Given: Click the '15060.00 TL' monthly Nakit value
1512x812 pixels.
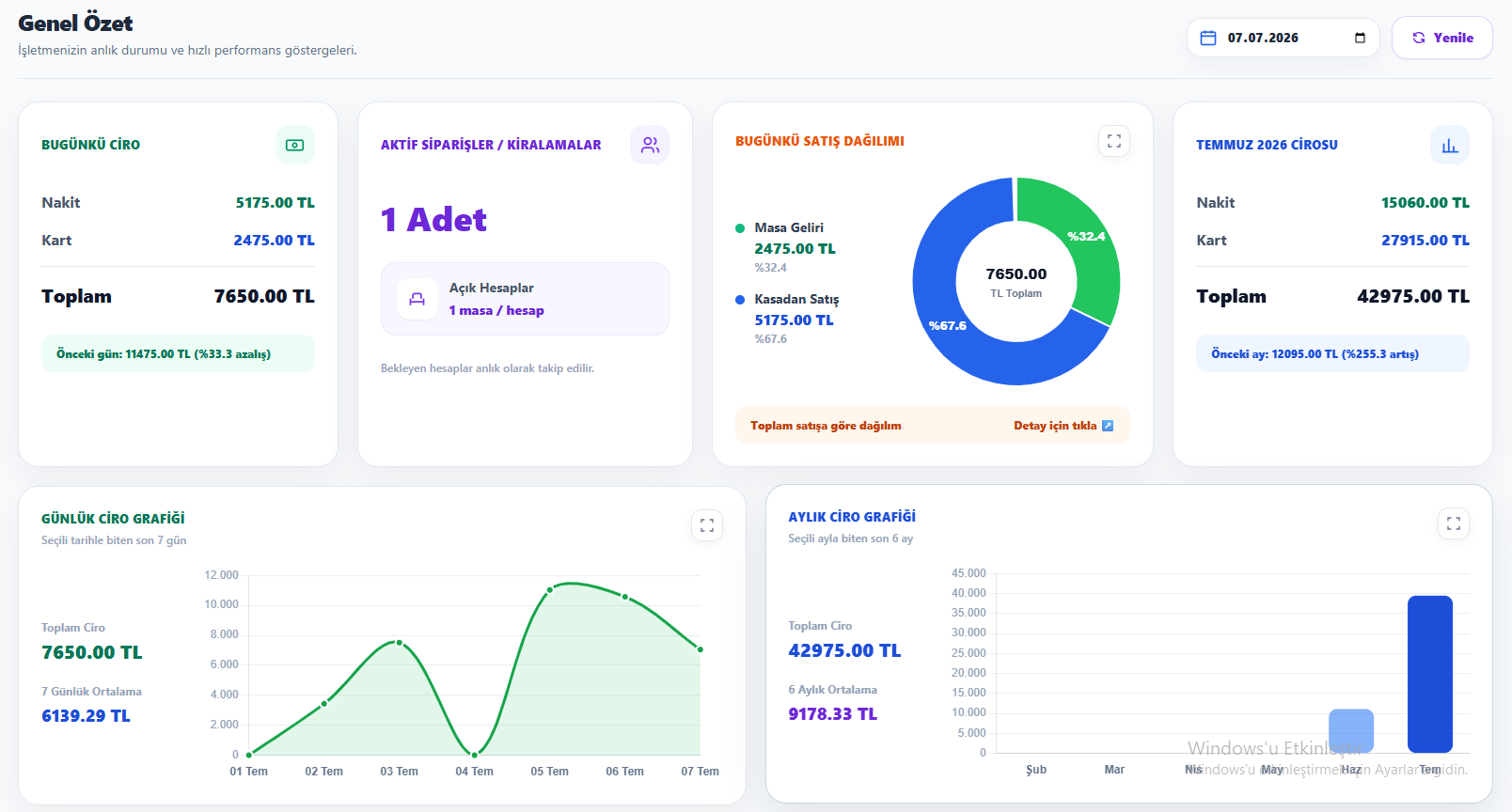Looking at the screenshot, I should (x=1425, y=203).
